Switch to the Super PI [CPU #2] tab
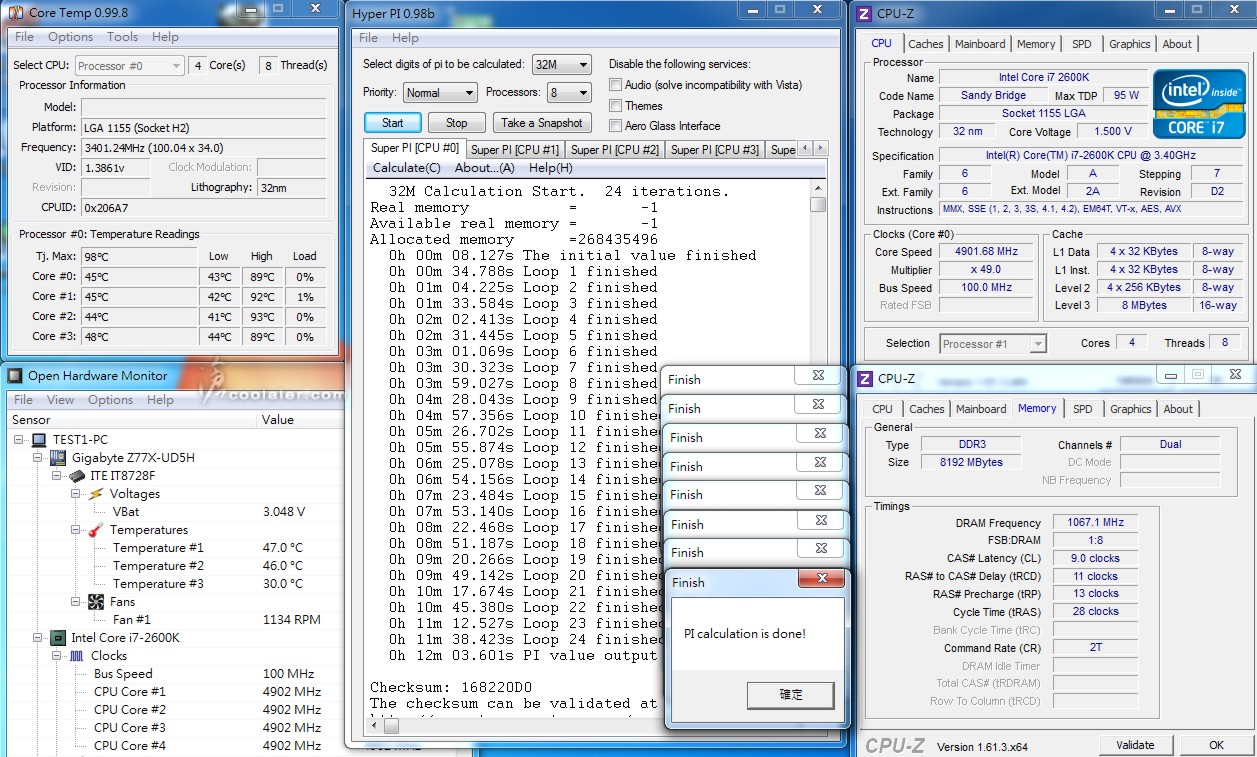Image resolution: width=1257 pixels, height=757 pixels. [615, 150]
